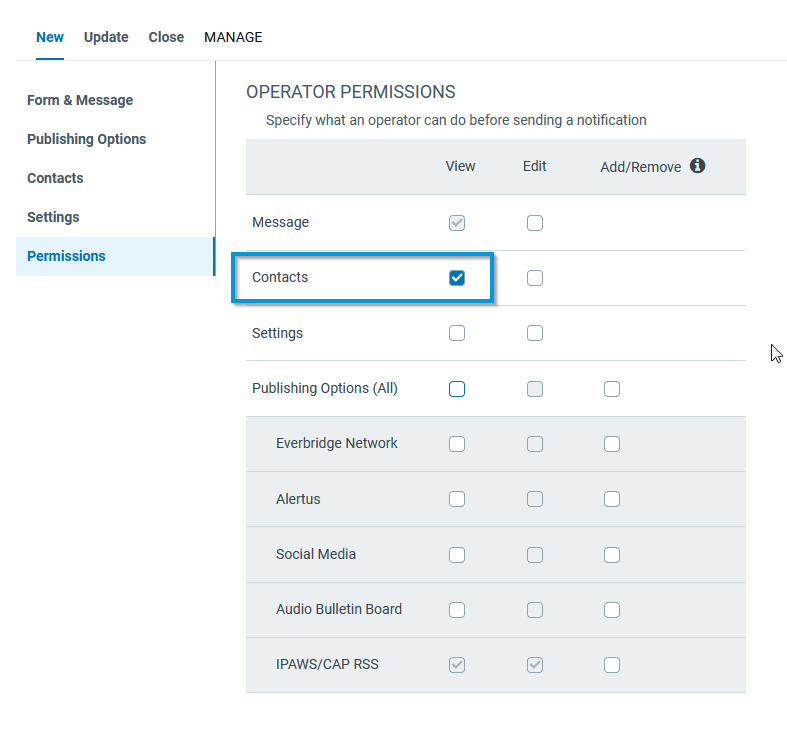The height and width of the screenshot is (731, 787).
Task: Check Add/Remove for IPAWS/CAP RSS
Action: coord(612,665)
